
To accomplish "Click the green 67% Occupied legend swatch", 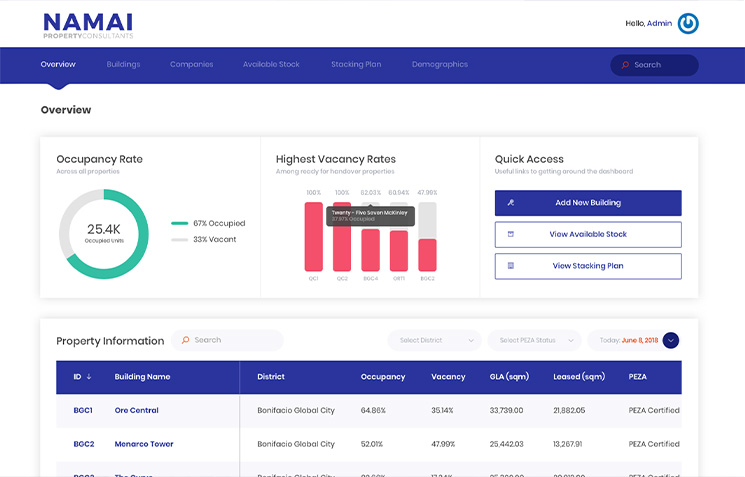I will click(x=180, y=223).
